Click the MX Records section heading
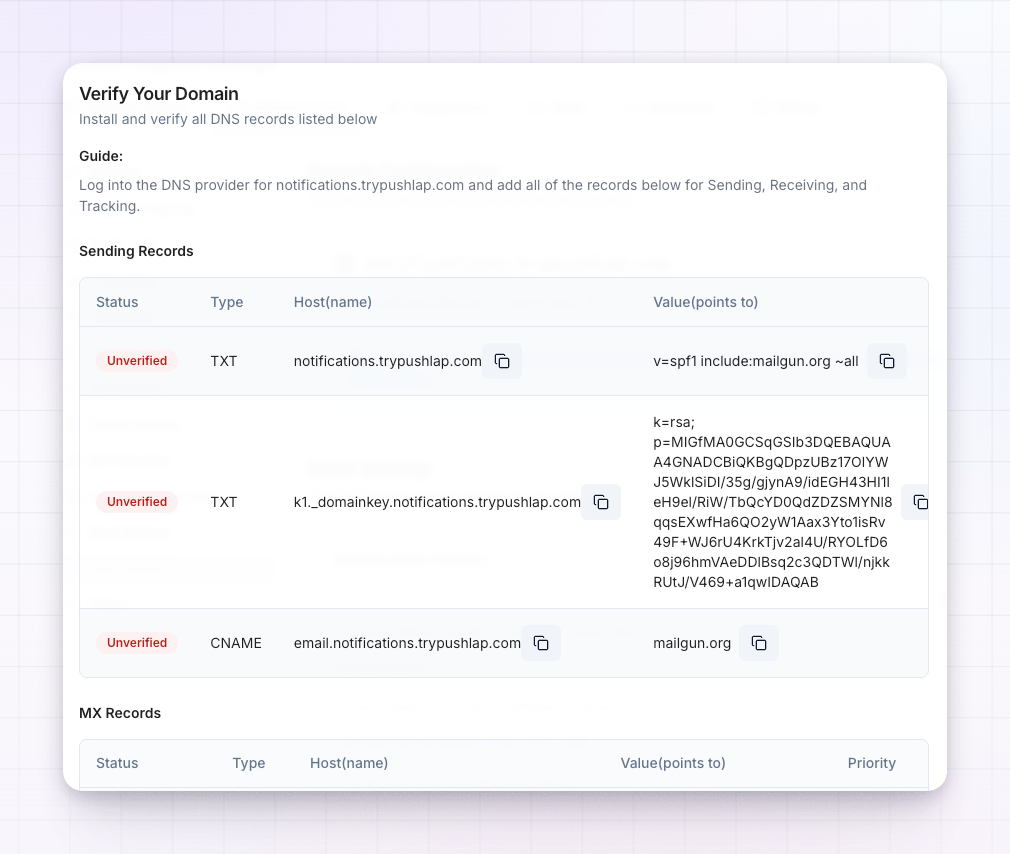The image size is (1010, 854). pyautogui.click(x=120, y=713)
